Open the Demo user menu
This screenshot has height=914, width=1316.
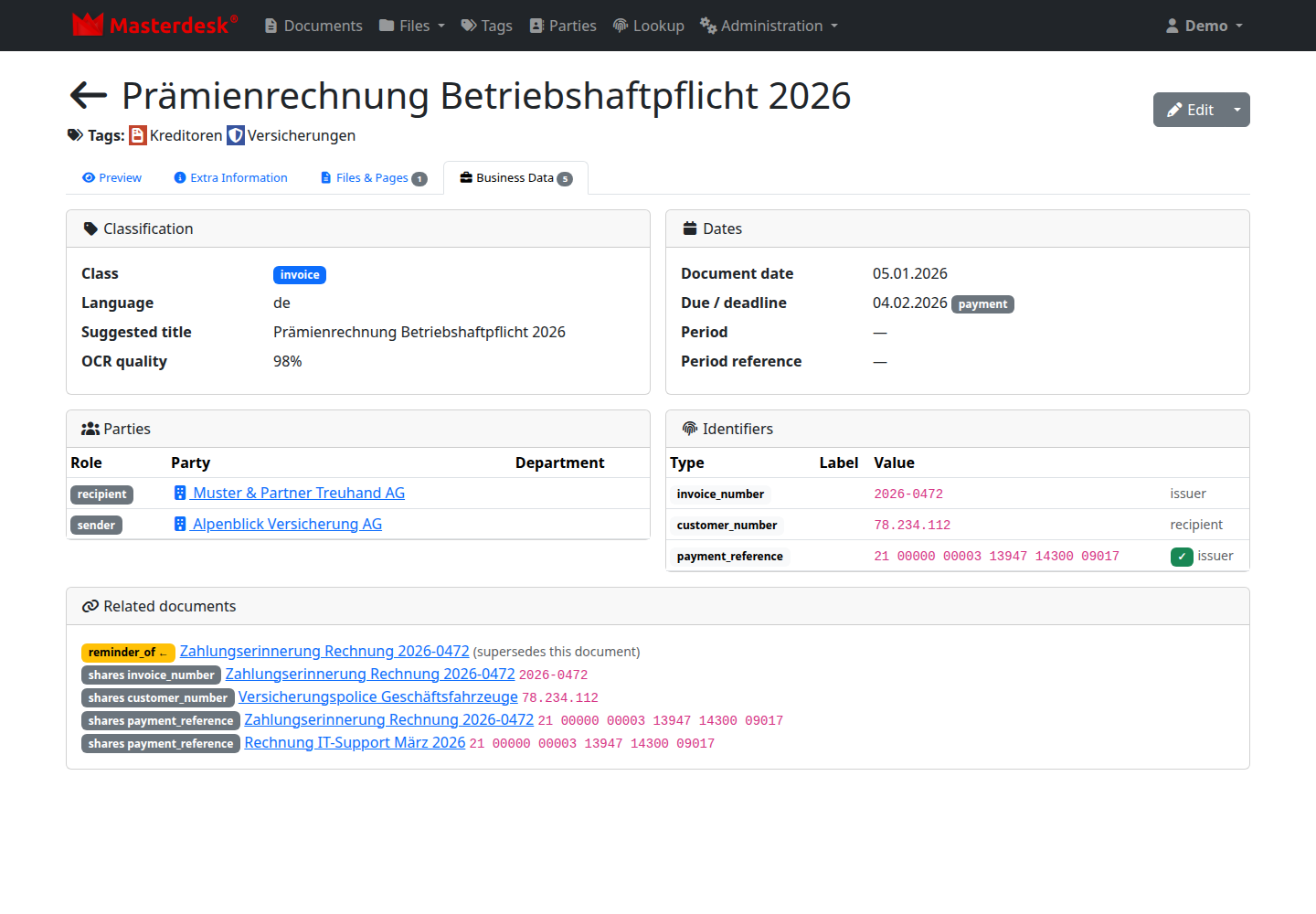tap(1205, 26)
